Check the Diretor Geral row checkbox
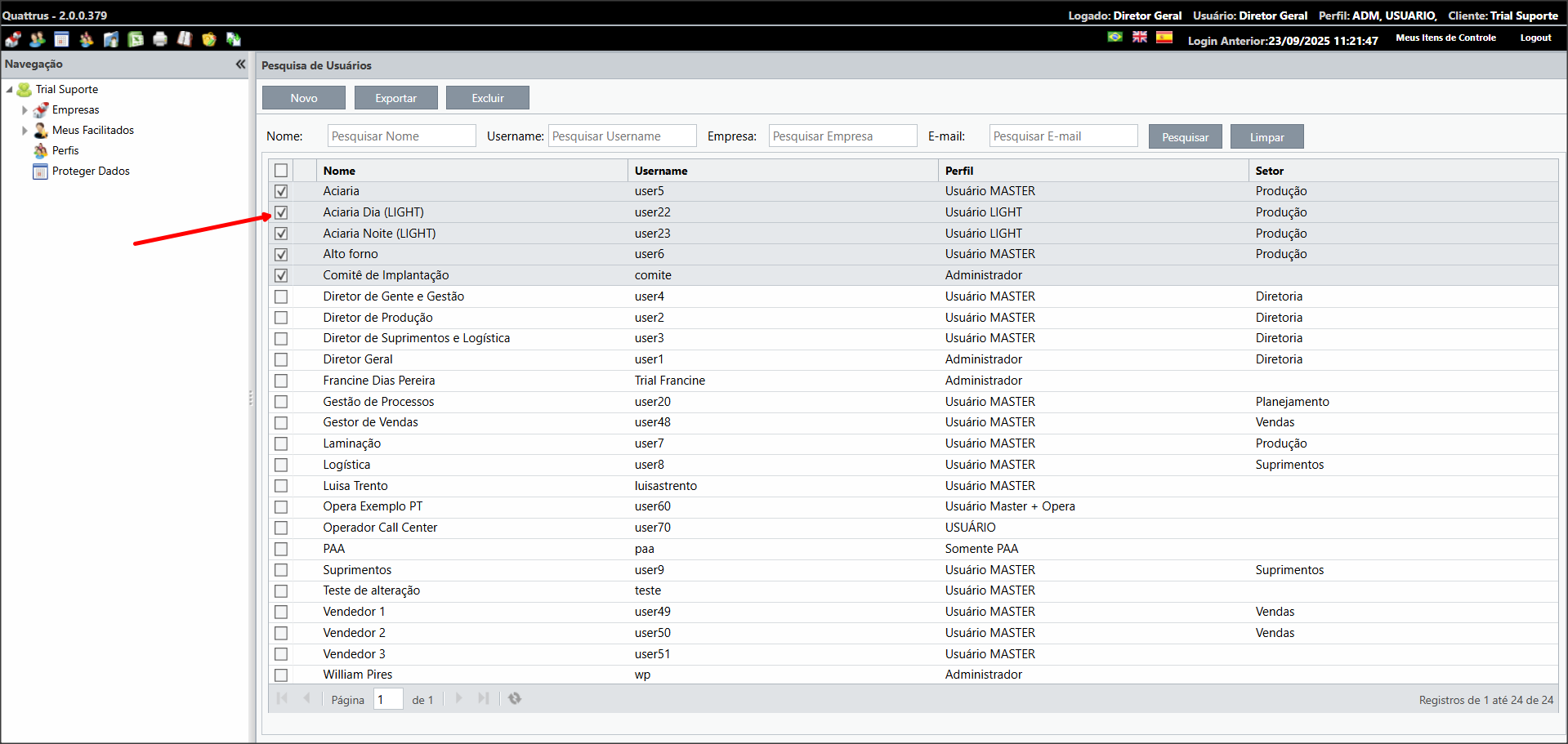This screenshot has height=744, width=1568. tap(281, 359)
